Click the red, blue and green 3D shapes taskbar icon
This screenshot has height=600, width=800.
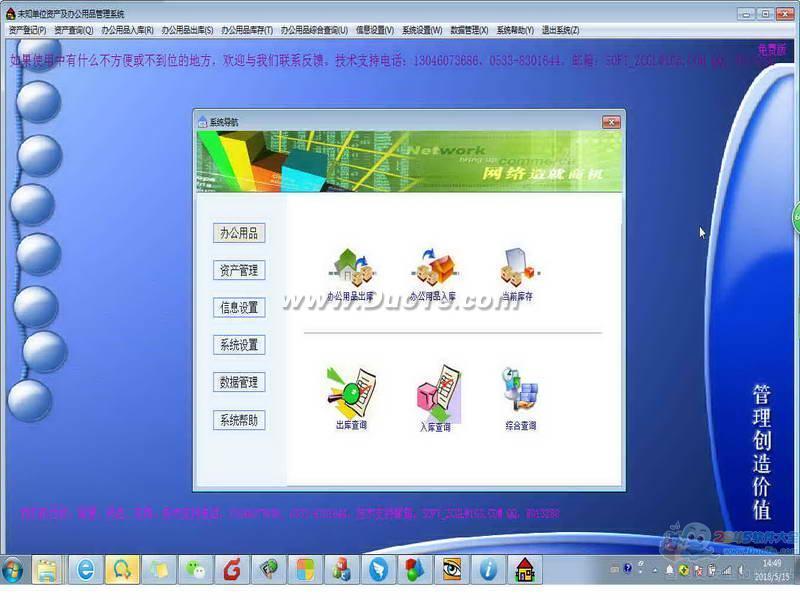coord(415,570)
